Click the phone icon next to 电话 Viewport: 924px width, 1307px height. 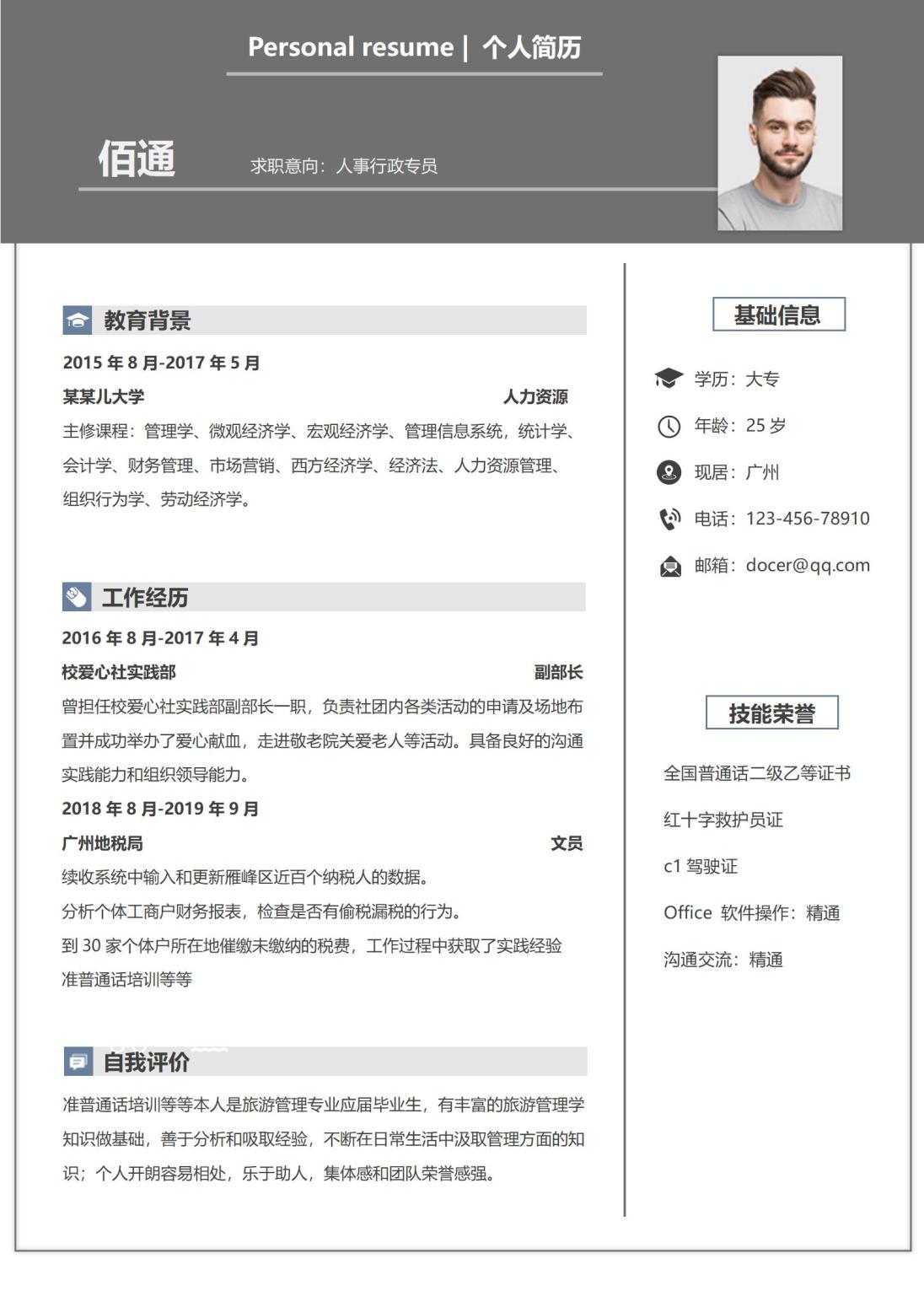(x=669, y=519)
